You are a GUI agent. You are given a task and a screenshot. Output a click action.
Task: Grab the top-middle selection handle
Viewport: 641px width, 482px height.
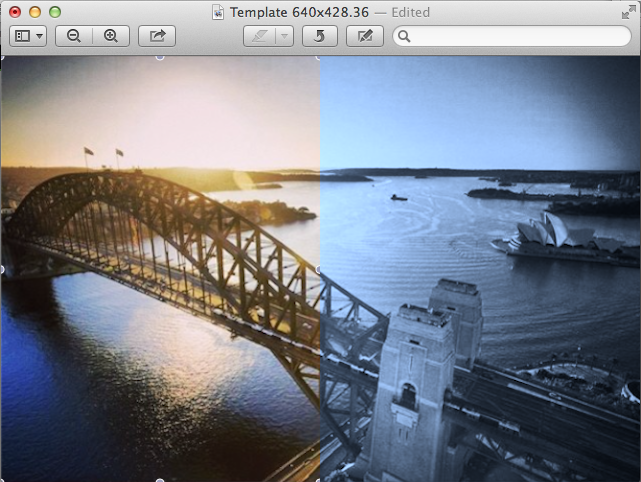160,58
